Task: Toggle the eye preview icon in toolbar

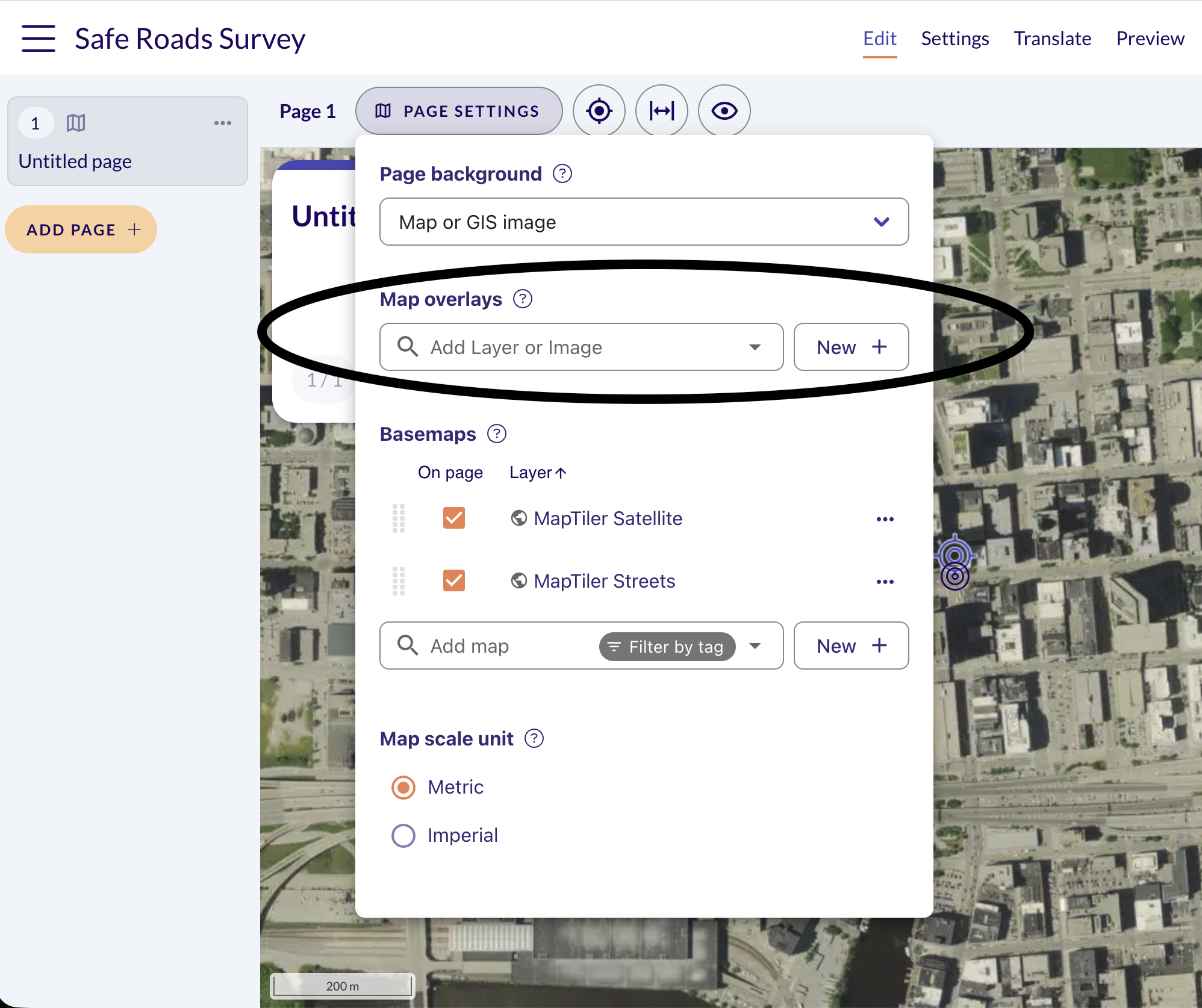Action: (724, 111)
